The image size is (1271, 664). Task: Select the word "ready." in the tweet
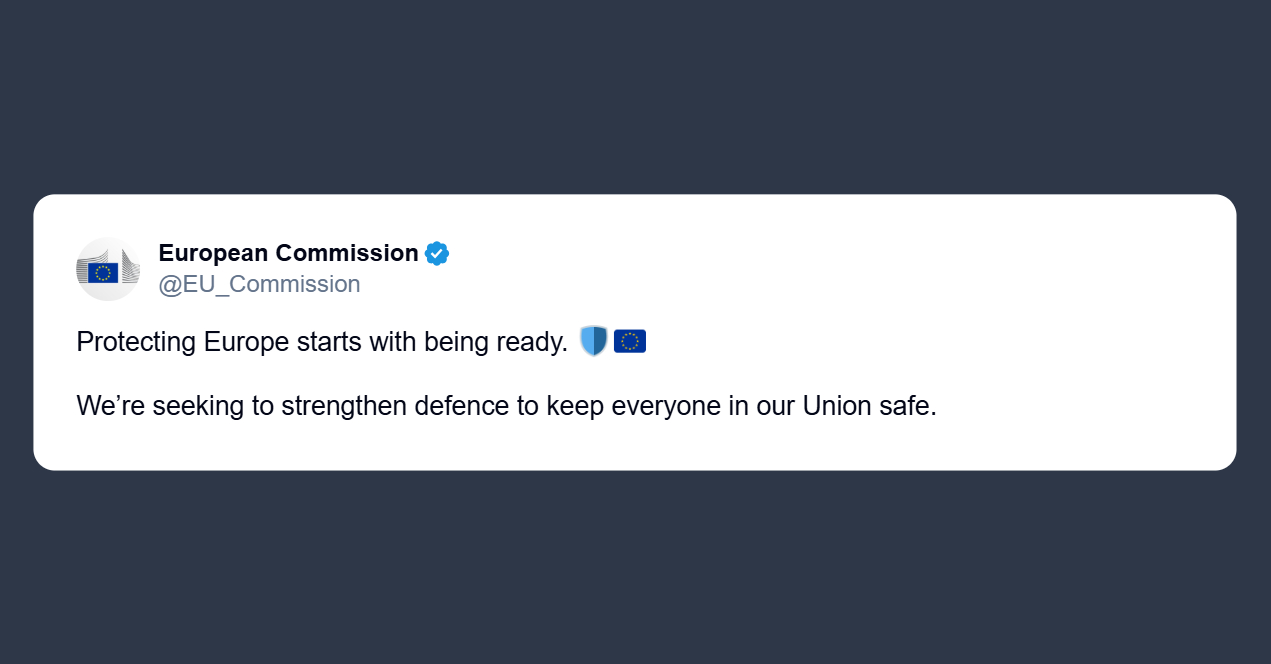531,343
